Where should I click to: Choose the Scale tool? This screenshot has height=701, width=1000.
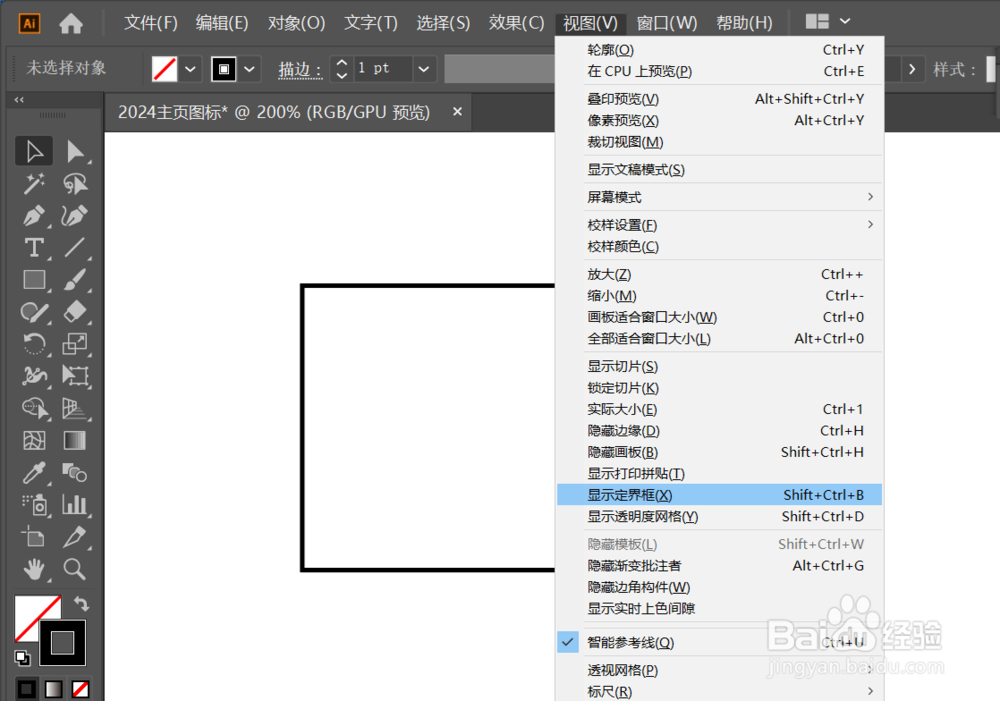(75, 344)
